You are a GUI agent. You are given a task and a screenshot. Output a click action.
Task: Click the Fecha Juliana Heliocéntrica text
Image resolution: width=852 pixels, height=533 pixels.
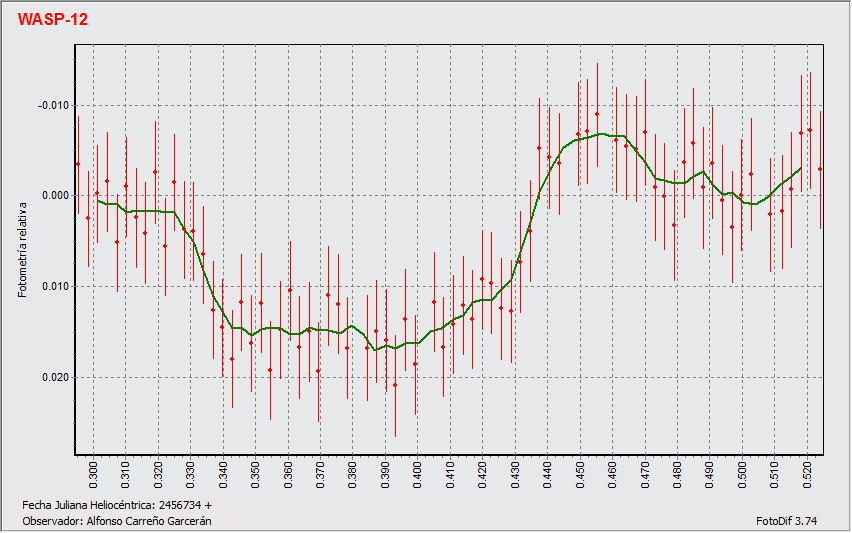tap(116, 506)
